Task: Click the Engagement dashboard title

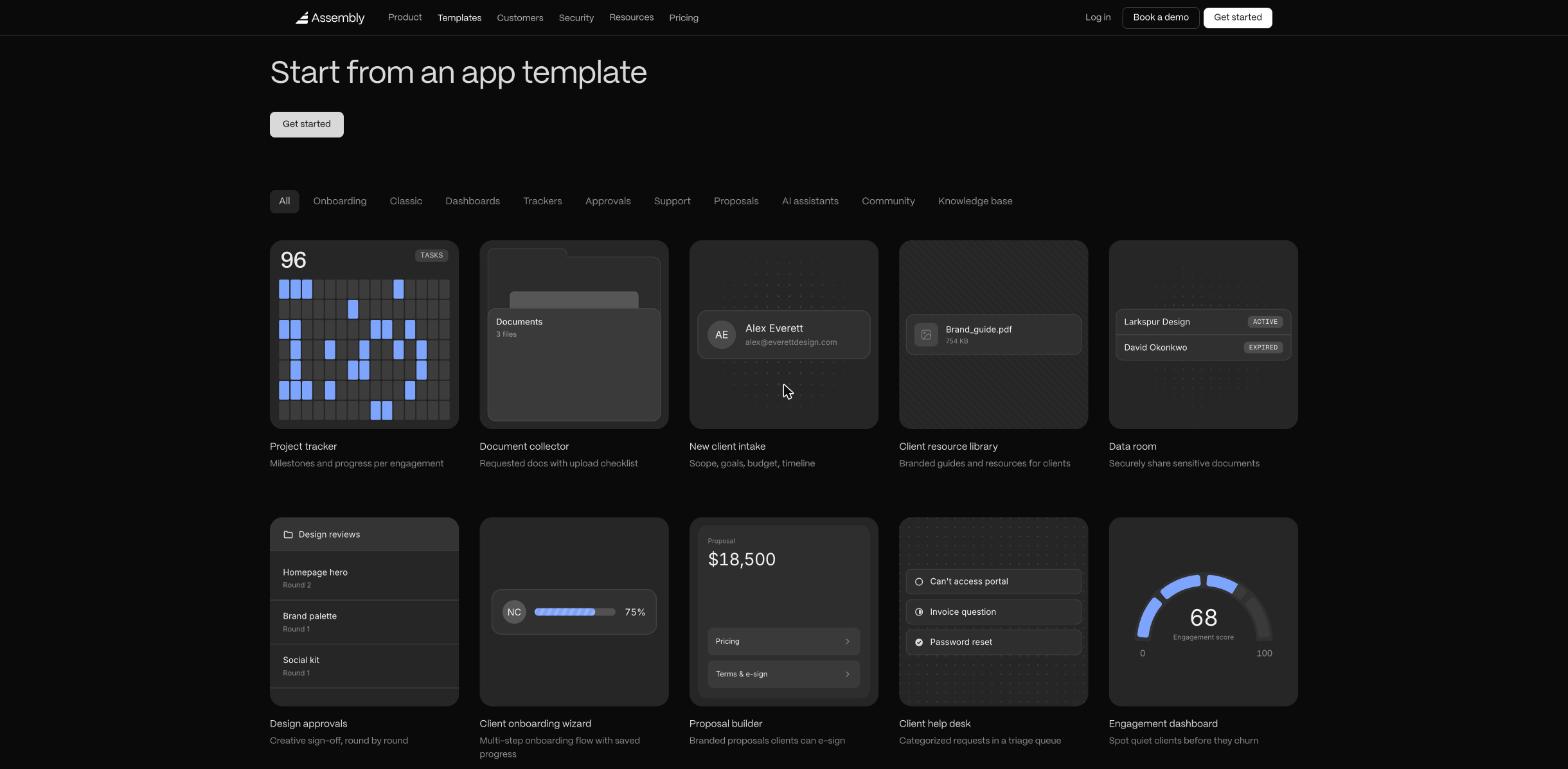Action: click(x=1163, y=724)
